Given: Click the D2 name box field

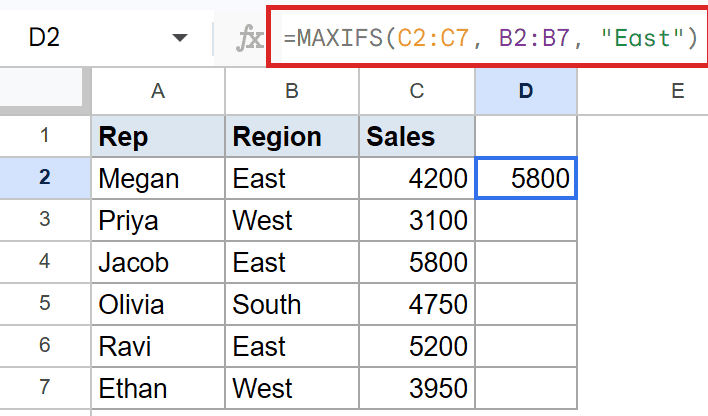Looking at the screenshot, I should click(x=106, y=37).
